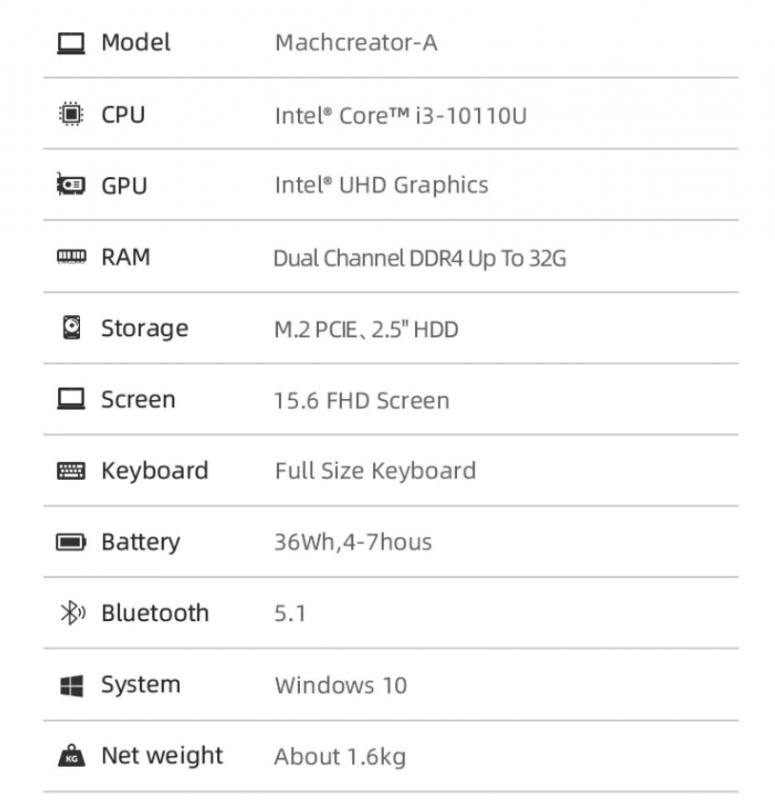
Task: Click the memory stick icon next to RAM
Action: pos(71,256)
